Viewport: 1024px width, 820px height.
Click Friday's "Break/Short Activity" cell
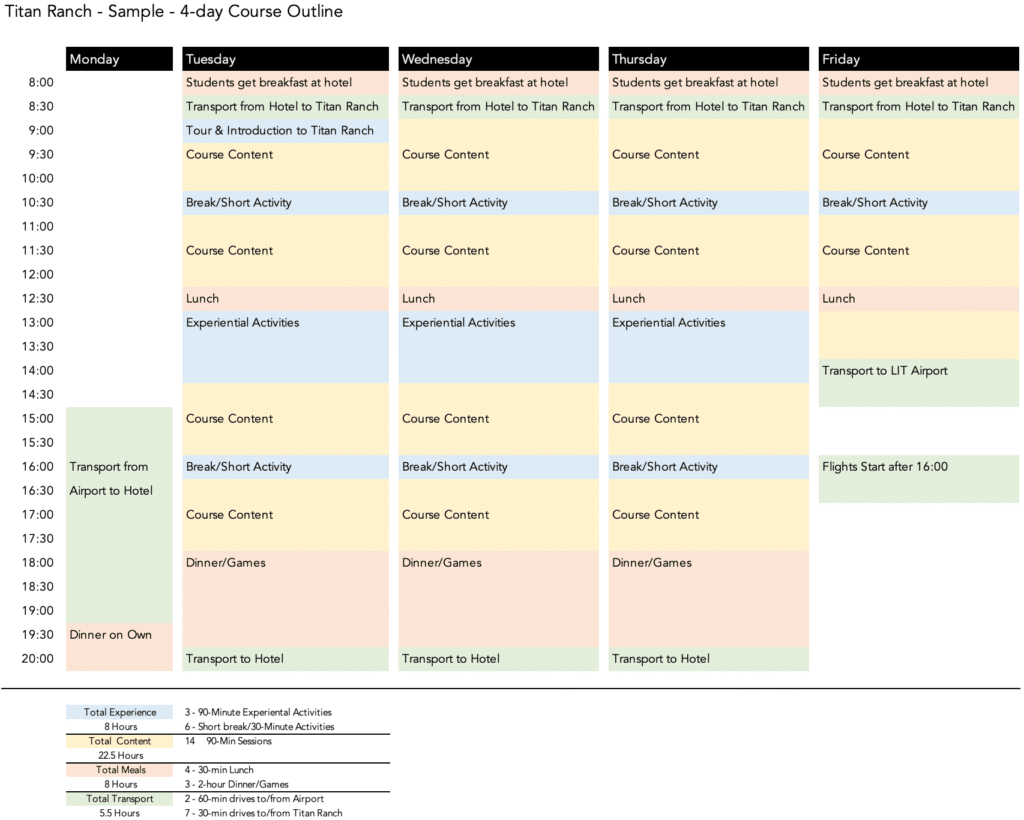click(919, 203)
